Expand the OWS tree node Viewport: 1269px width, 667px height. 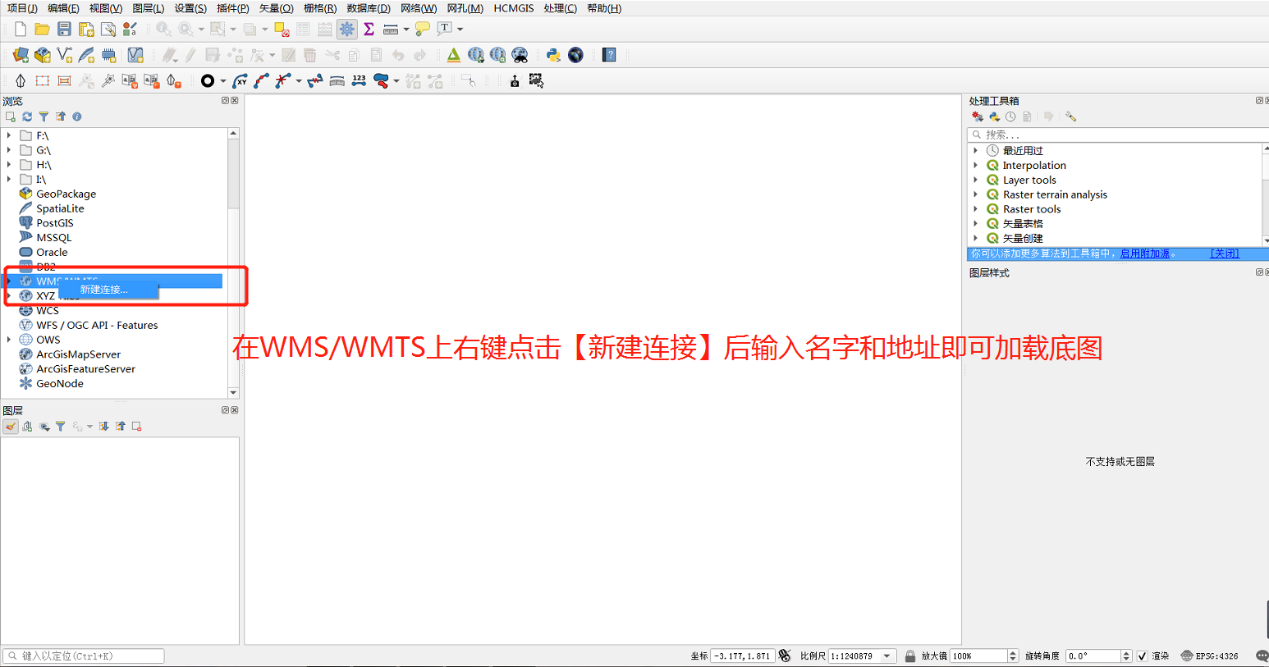tap(9, 340)
